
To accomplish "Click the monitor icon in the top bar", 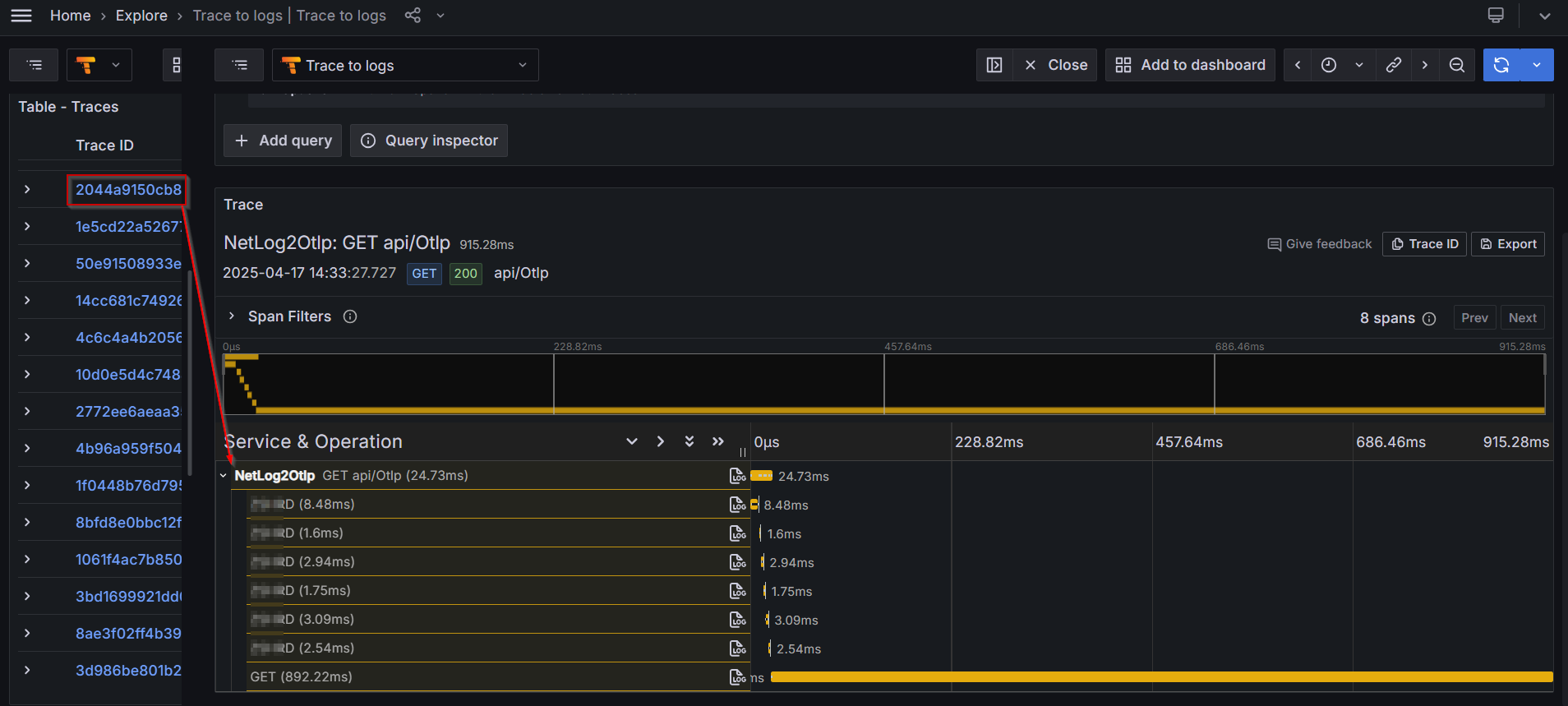I will click(1496, 16).
